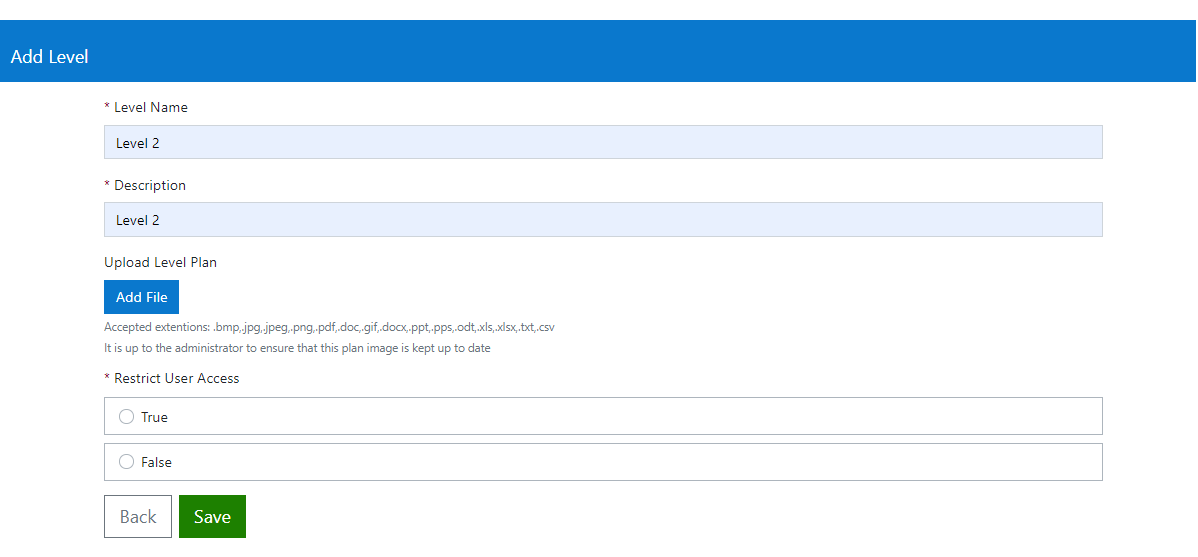The image size is (1198, 557).
Task: Save the new level
Action: point(212,517)
